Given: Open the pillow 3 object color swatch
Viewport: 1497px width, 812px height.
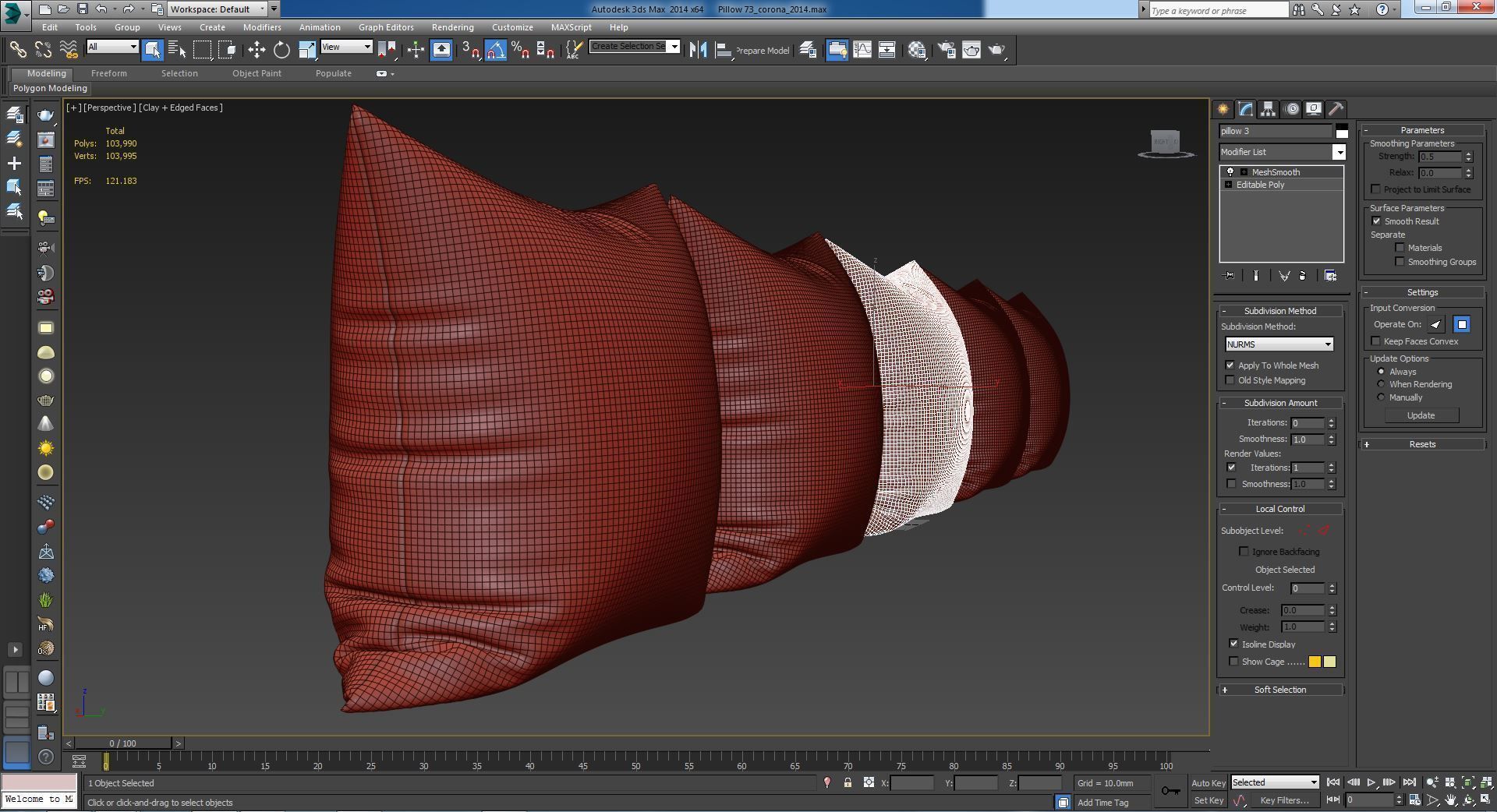Looking at the screenshot, I should click(x=1341, y=131).
